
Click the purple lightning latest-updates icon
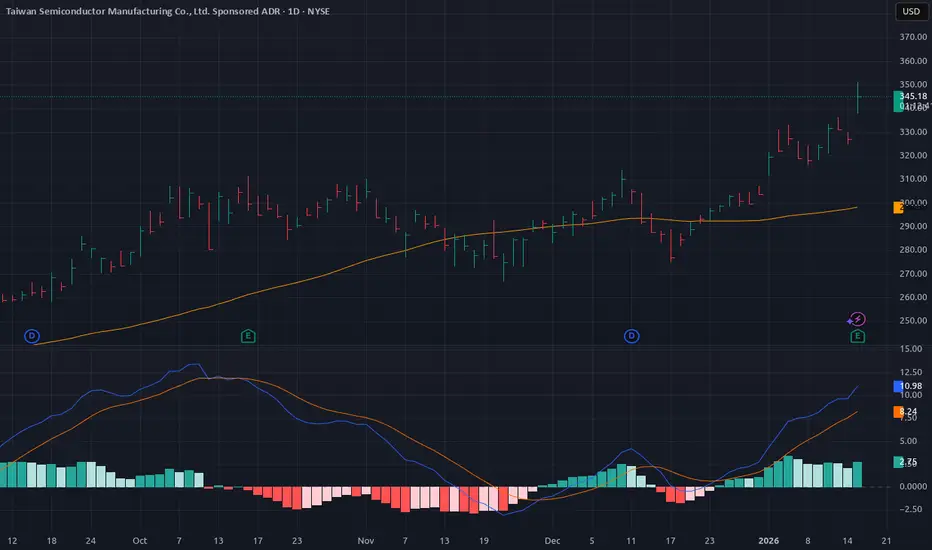pos(857,319)
